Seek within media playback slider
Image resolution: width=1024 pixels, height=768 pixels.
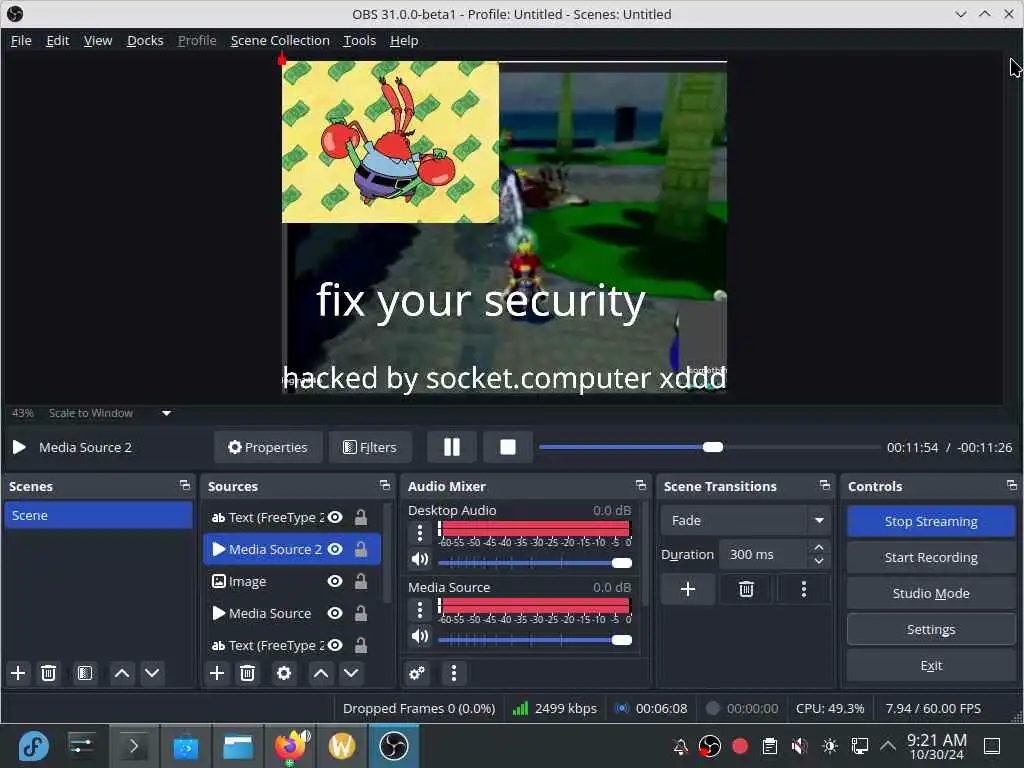(709, 447)
